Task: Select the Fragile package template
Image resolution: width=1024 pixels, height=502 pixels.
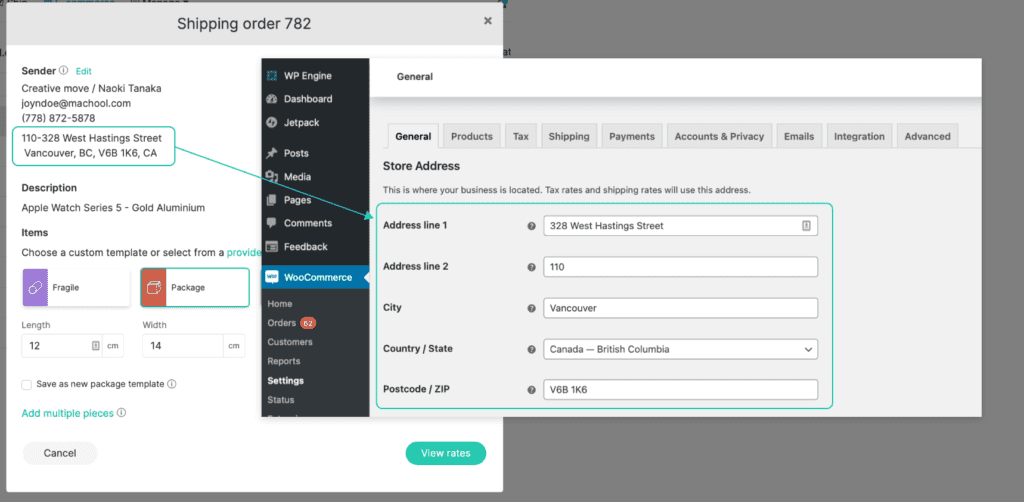Action: (76, 287)
